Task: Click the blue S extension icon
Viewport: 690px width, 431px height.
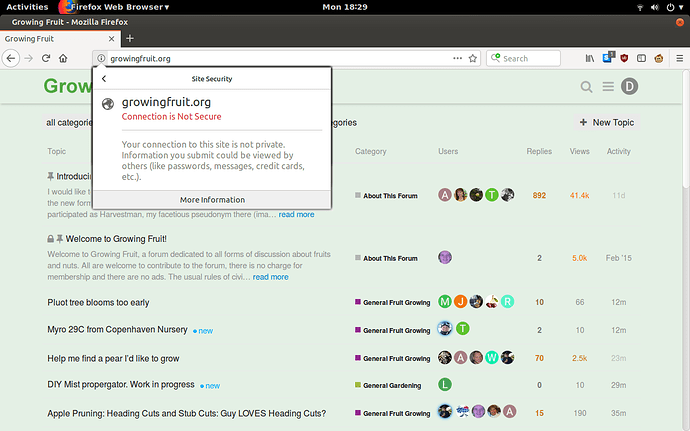Action: pos(608,57)
